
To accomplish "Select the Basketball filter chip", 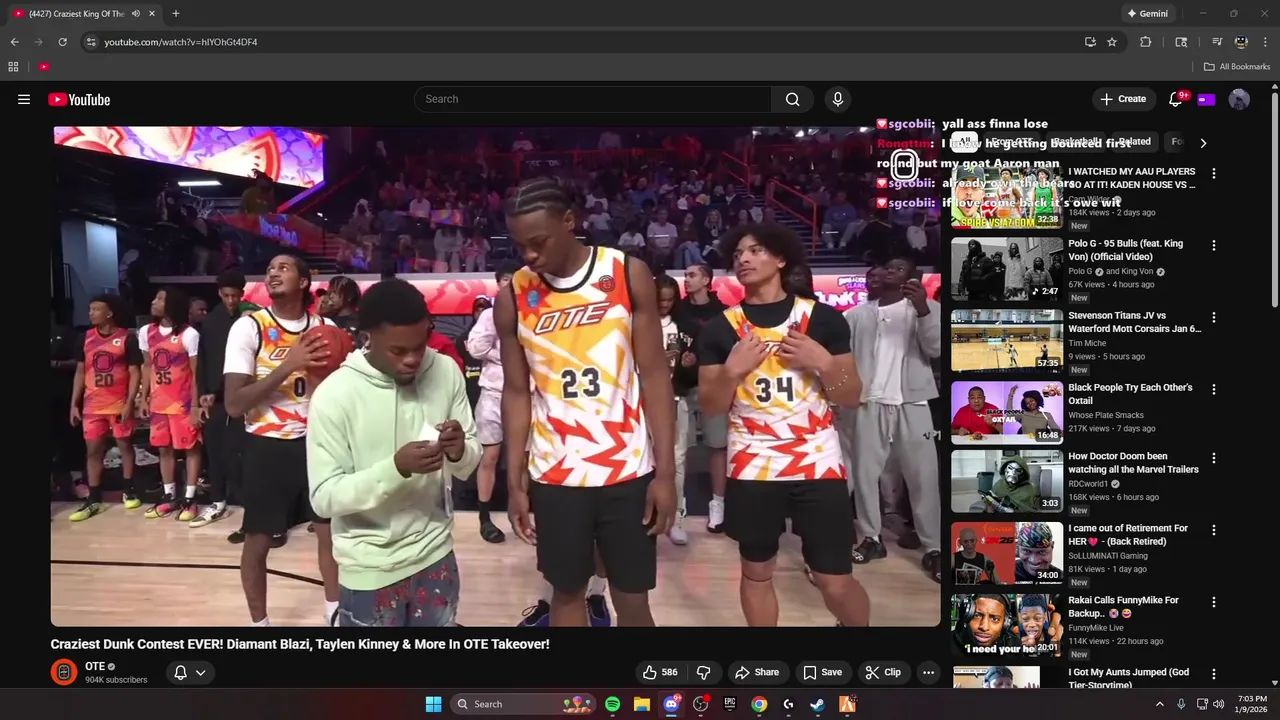I will (x=1075, y=142).
